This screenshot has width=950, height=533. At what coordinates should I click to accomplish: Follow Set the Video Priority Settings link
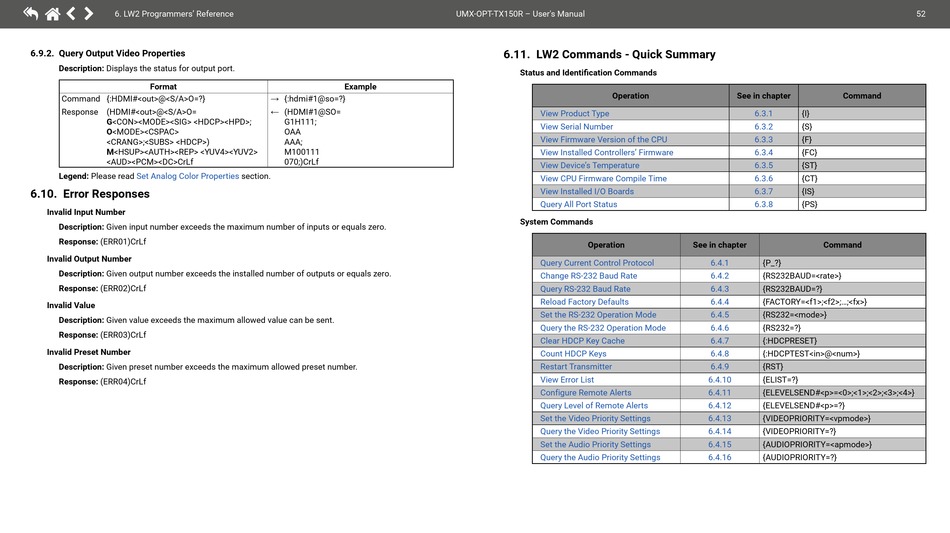click(595, 419)
